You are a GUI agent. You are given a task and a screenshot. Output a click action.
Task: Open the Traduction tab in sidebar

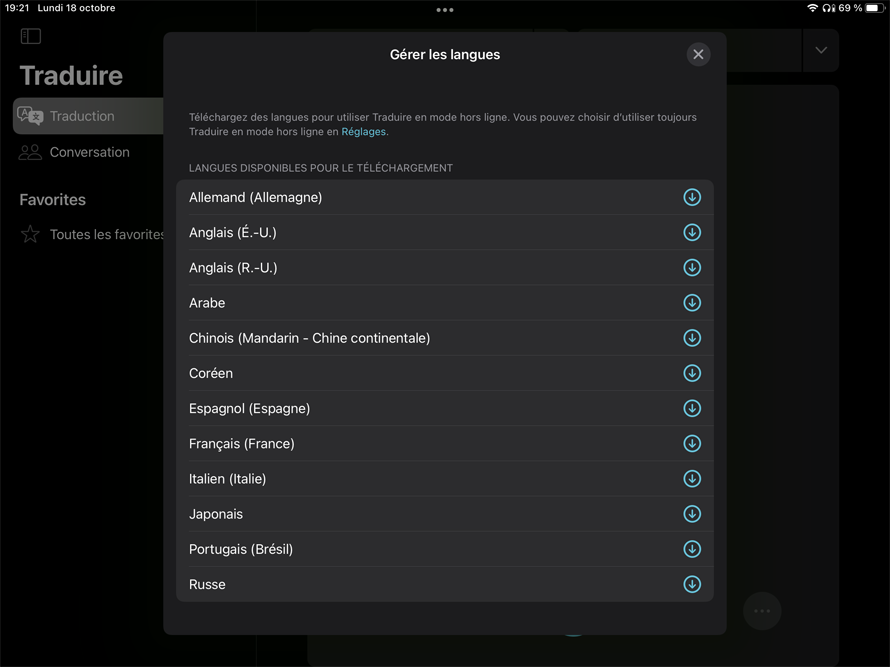[82, 116]
